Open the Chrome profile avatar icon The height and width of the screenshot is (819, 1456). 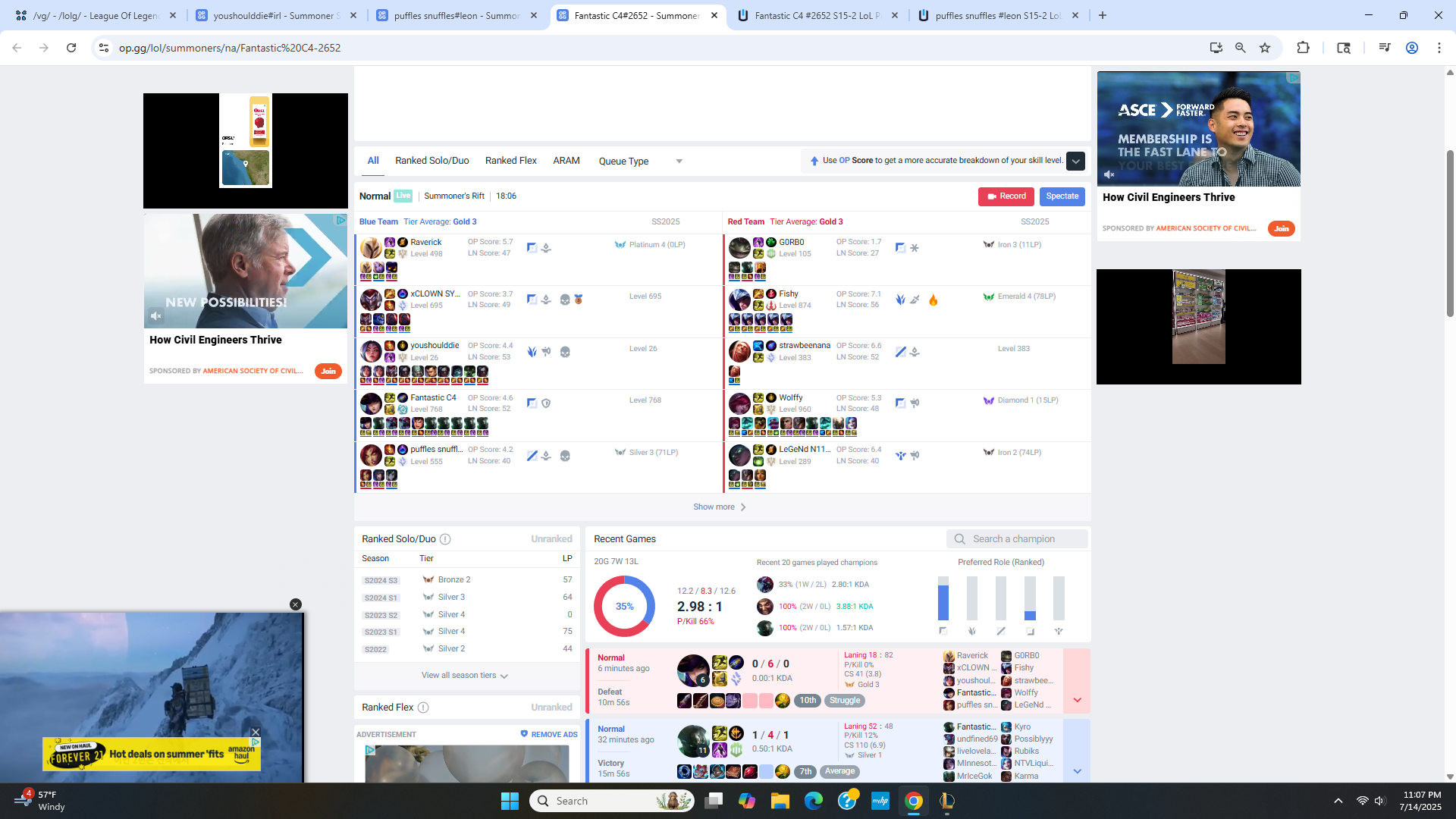click(x=1412, y=48)
